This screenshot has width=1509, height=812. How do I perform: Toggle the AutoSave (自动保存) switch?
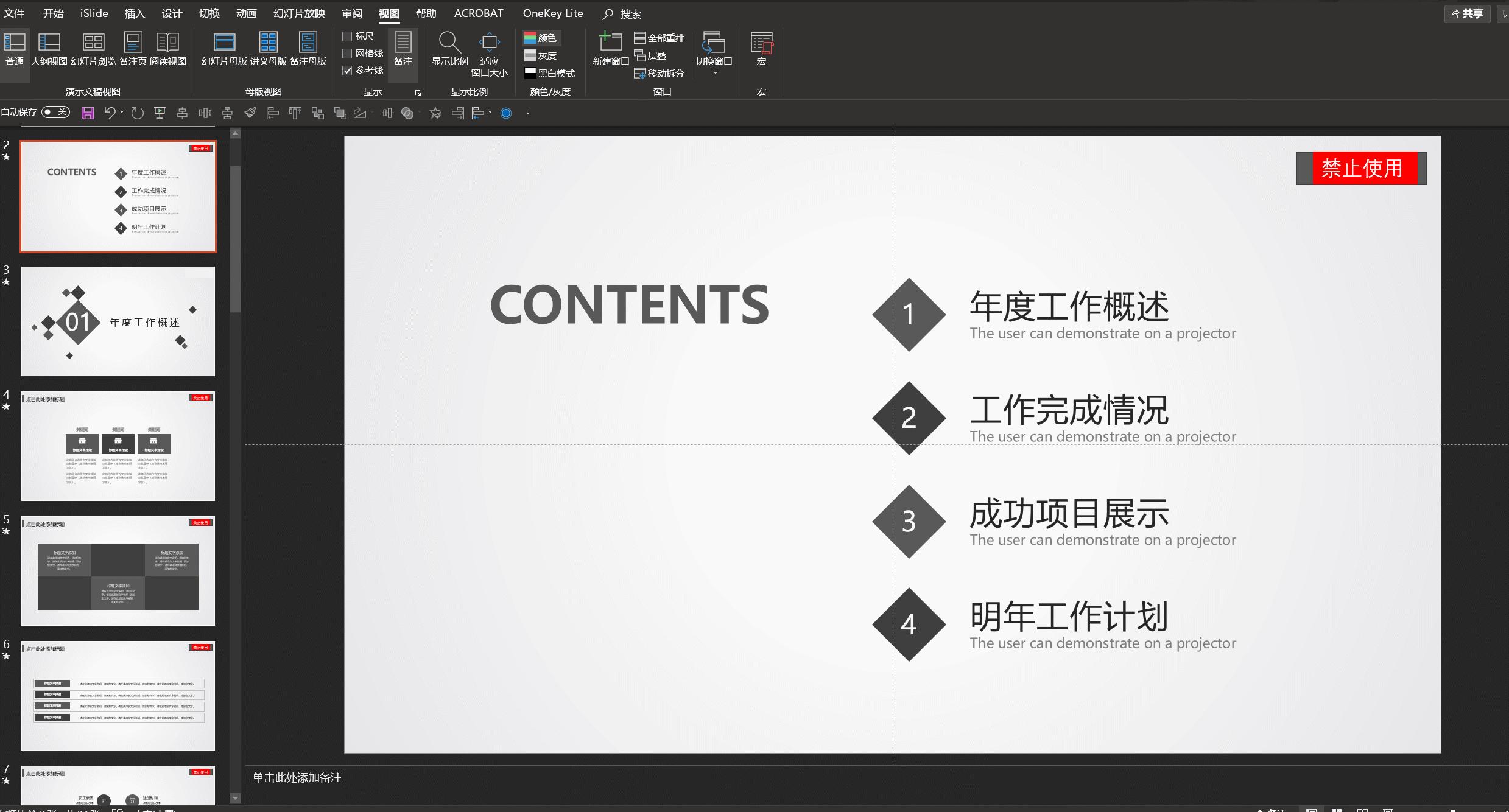point(56,112)
